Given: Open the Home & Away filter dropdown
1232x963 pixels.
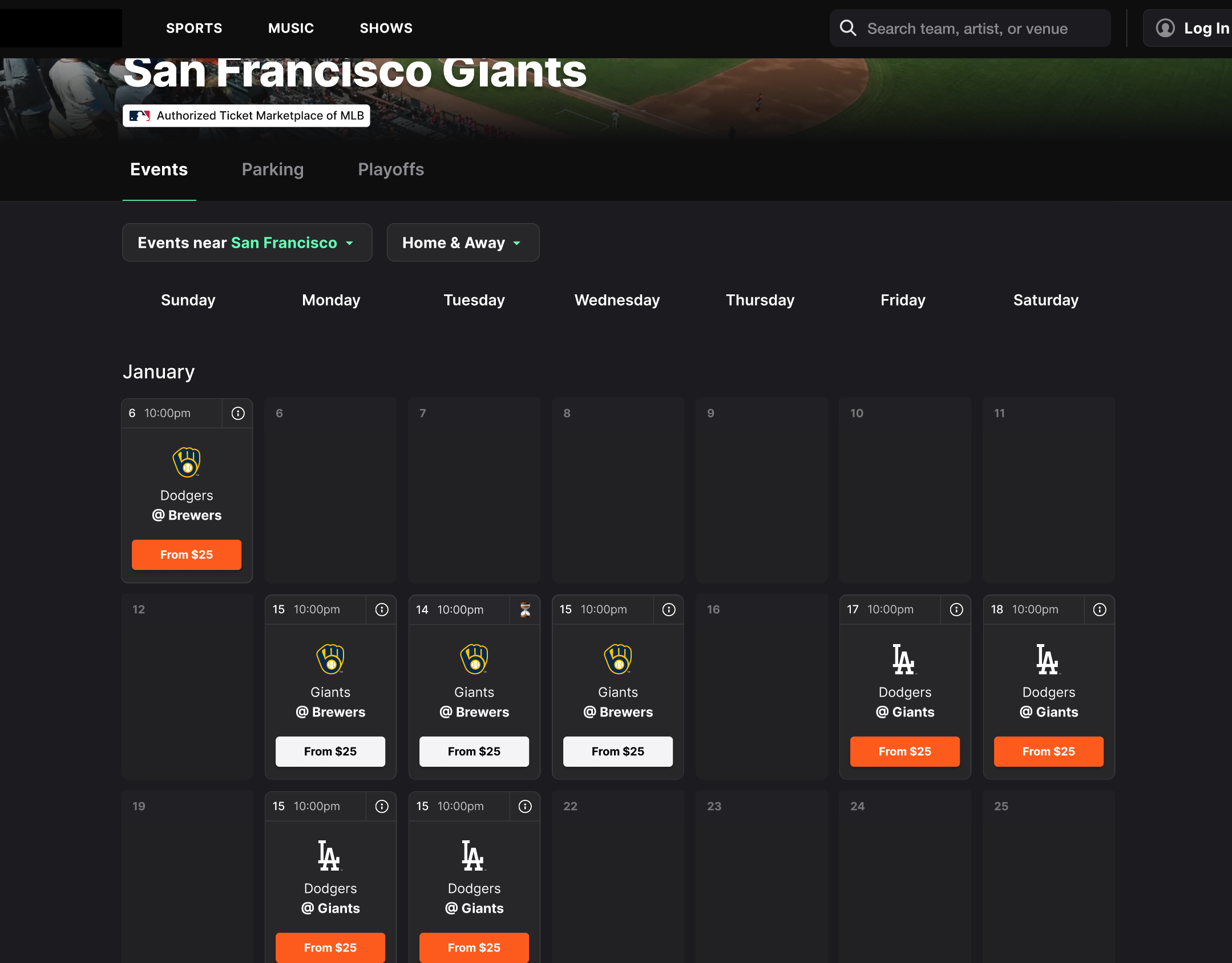Looking at the screenshot, I should click(x=463, y=242).
